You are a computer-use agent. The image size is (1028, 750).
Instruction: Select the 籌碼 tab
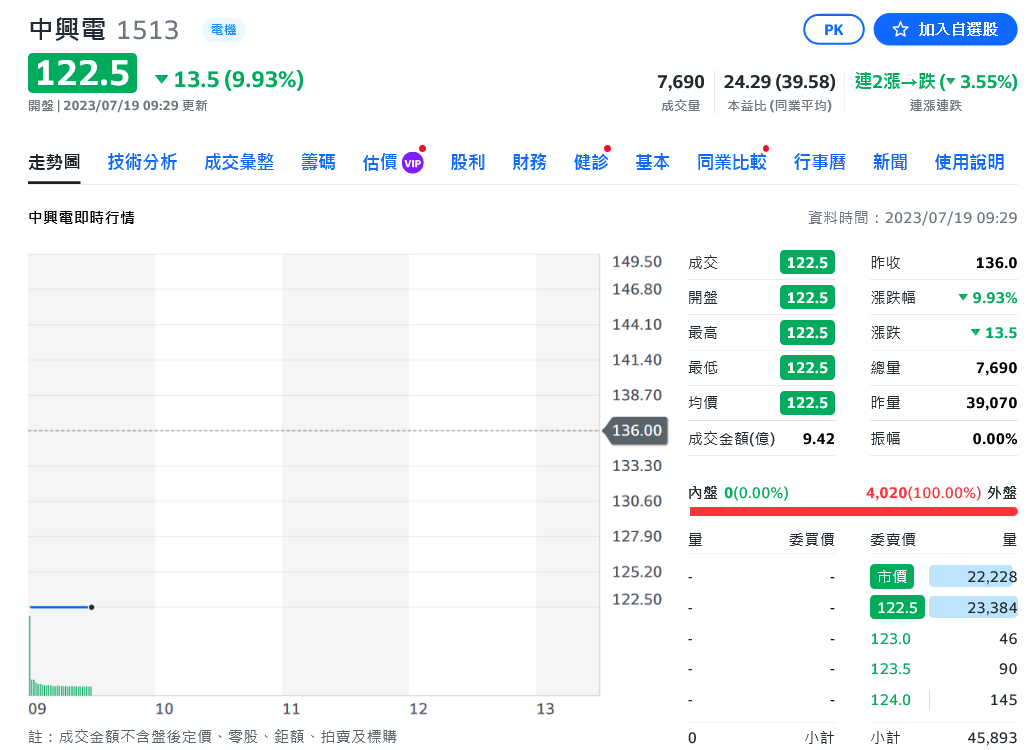(319, 162)
